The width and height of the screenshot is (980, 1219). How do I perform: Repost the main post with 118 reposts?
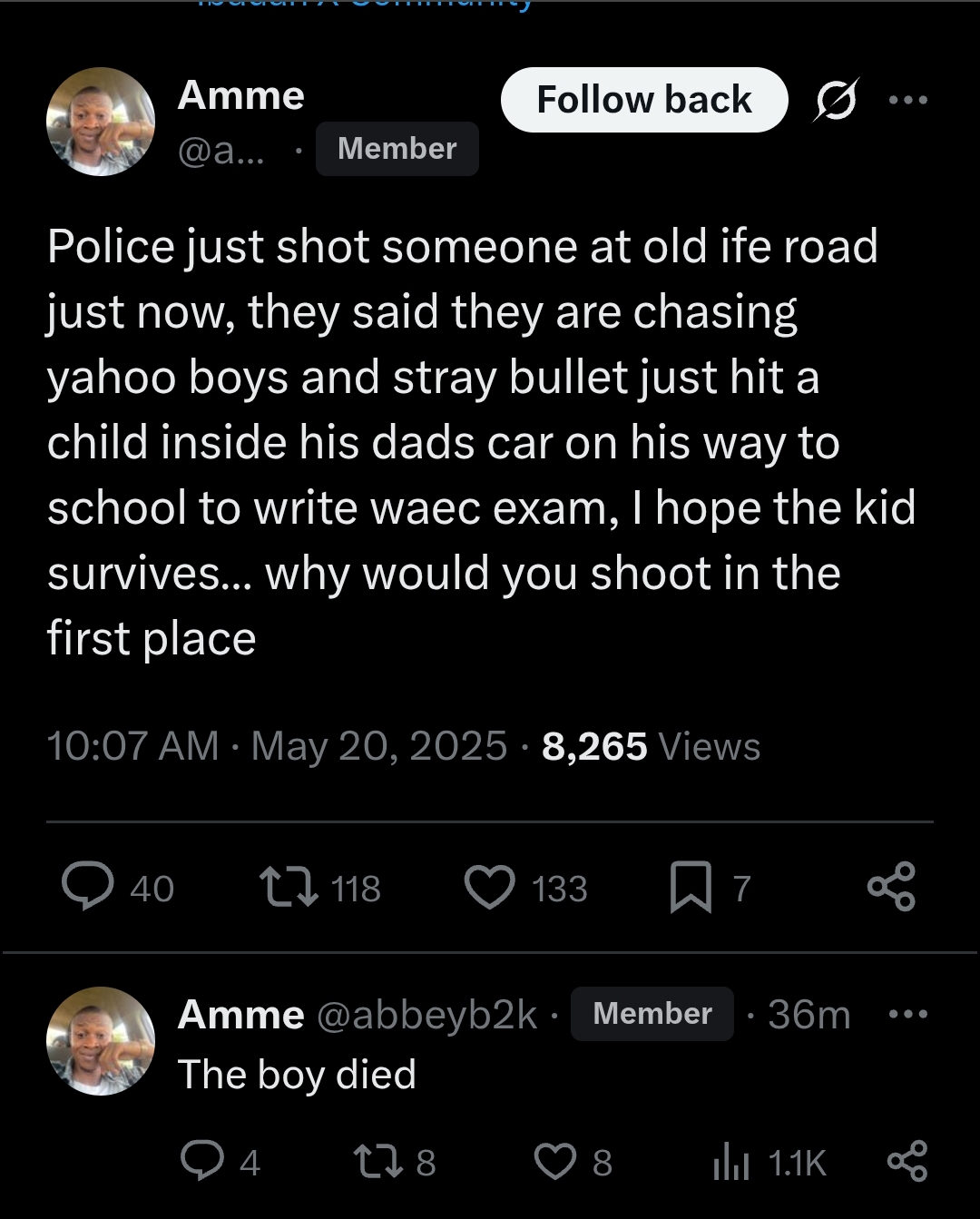coord(289,887)
